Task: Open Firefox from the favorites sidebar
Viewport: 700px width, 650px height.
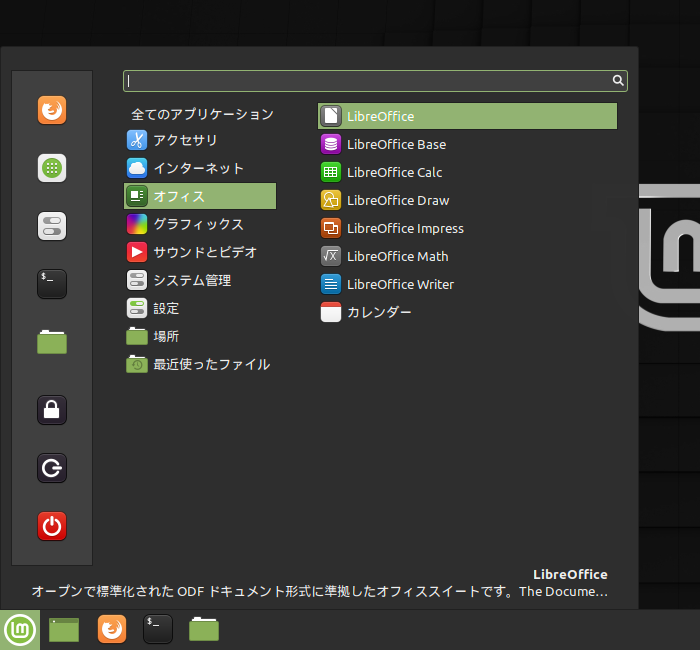Action: click(52, 110)
